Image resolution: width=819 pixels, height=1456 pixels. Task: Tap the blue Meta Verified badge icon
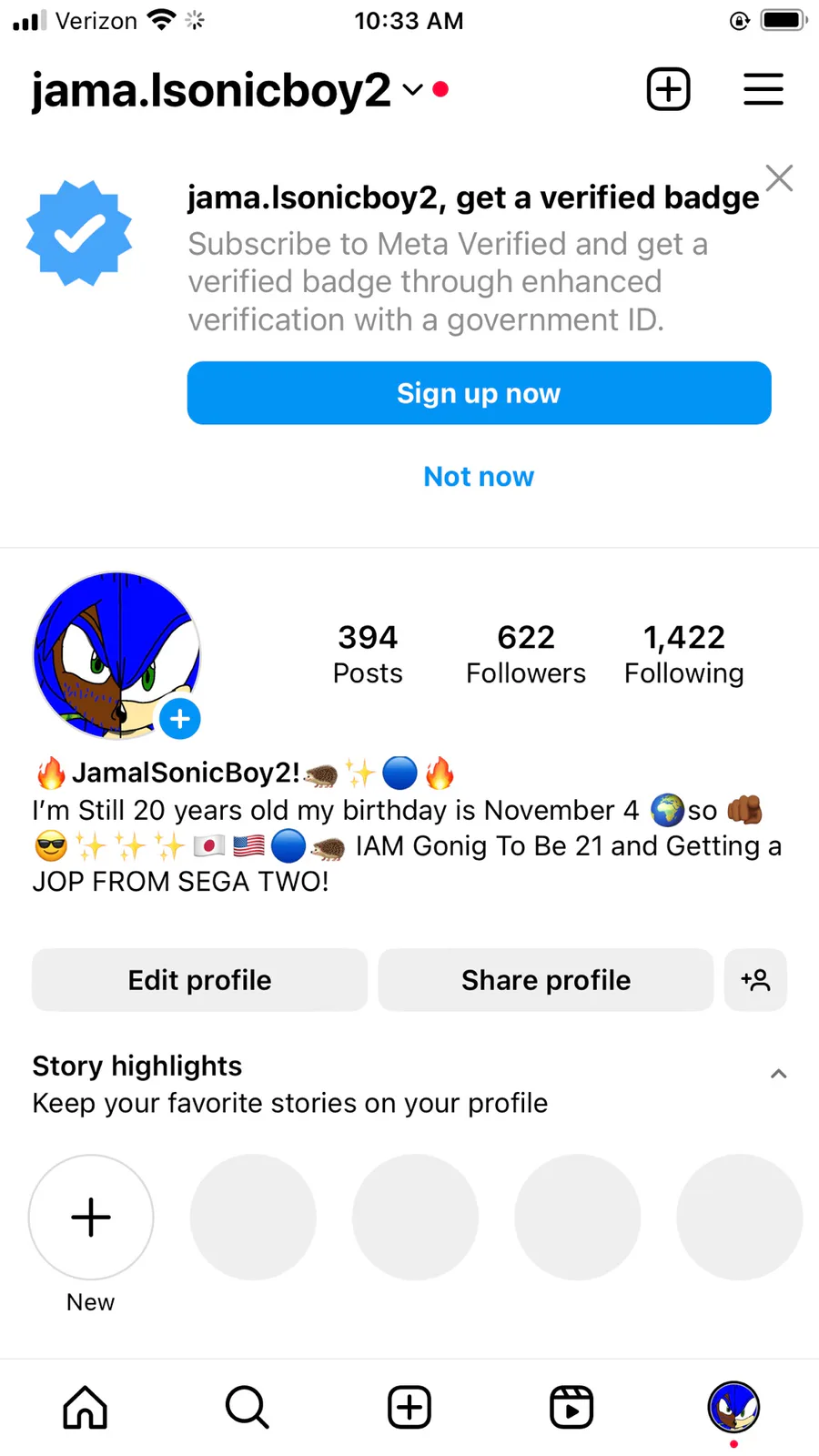(x=79, y=234)
